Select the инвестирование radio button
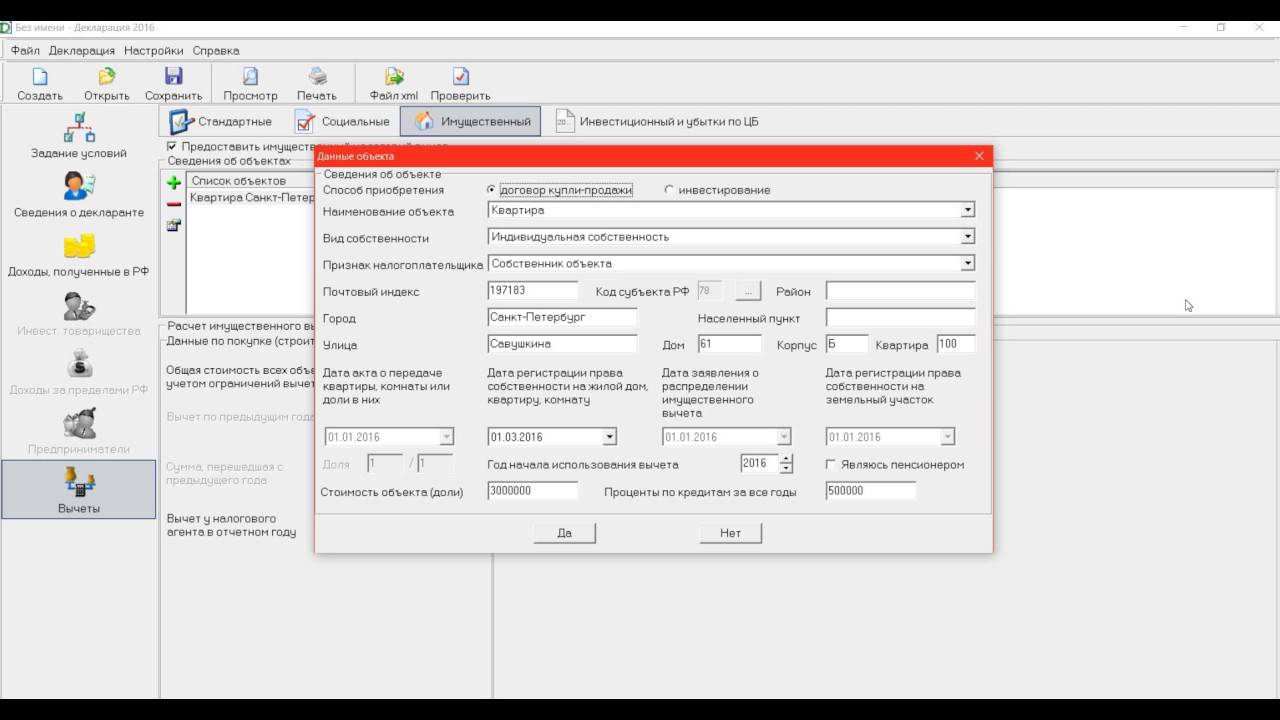1280x720 pixels. 669,190
